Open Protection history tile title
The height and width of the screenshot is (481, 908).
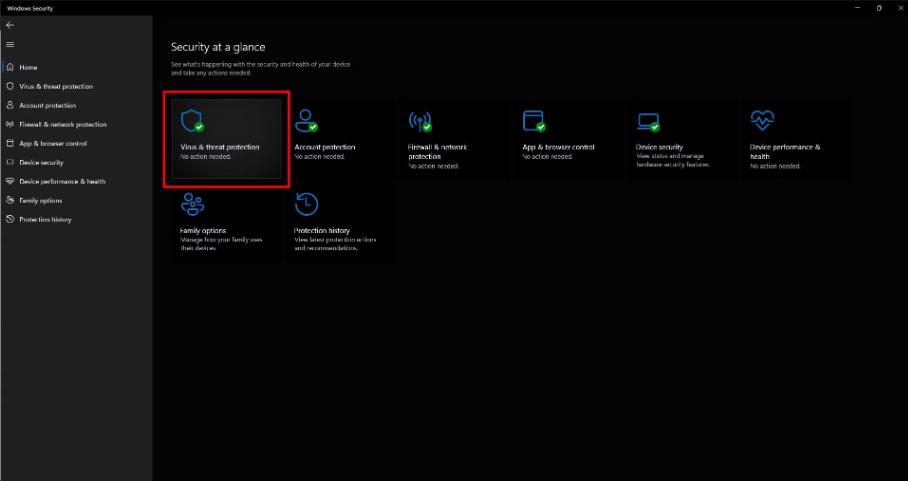[x=322, y=230]
